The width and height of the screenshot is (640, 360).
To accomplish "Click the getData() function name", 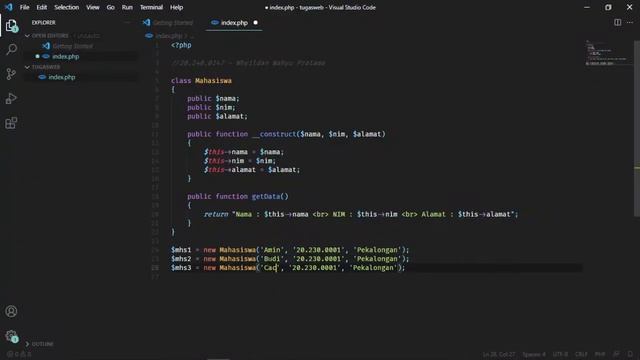I will (270, 196).
